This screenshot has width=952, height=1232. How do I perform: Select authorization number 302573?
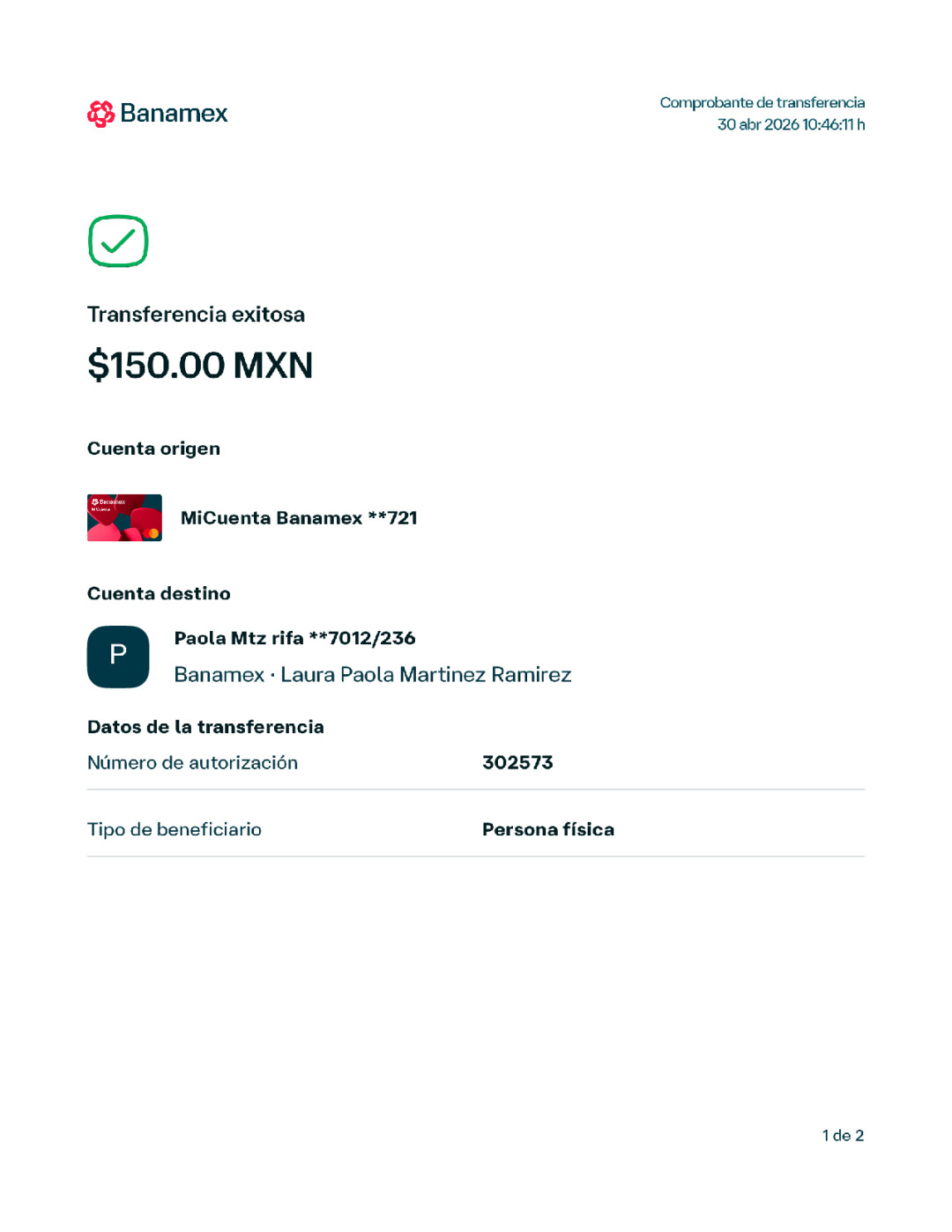point(517,762)
